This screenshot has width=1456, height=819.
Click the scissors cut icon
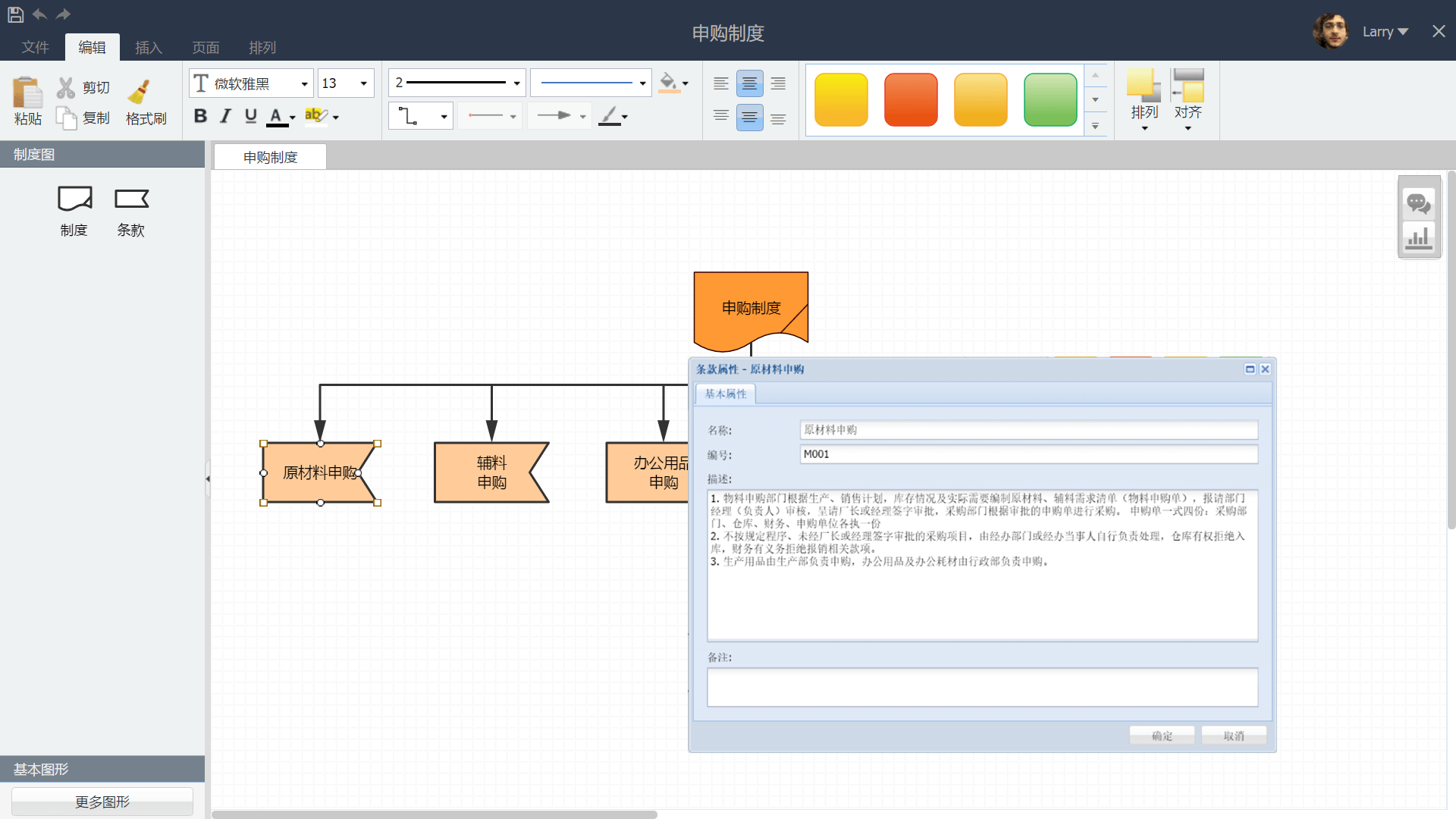coord(66,88)
